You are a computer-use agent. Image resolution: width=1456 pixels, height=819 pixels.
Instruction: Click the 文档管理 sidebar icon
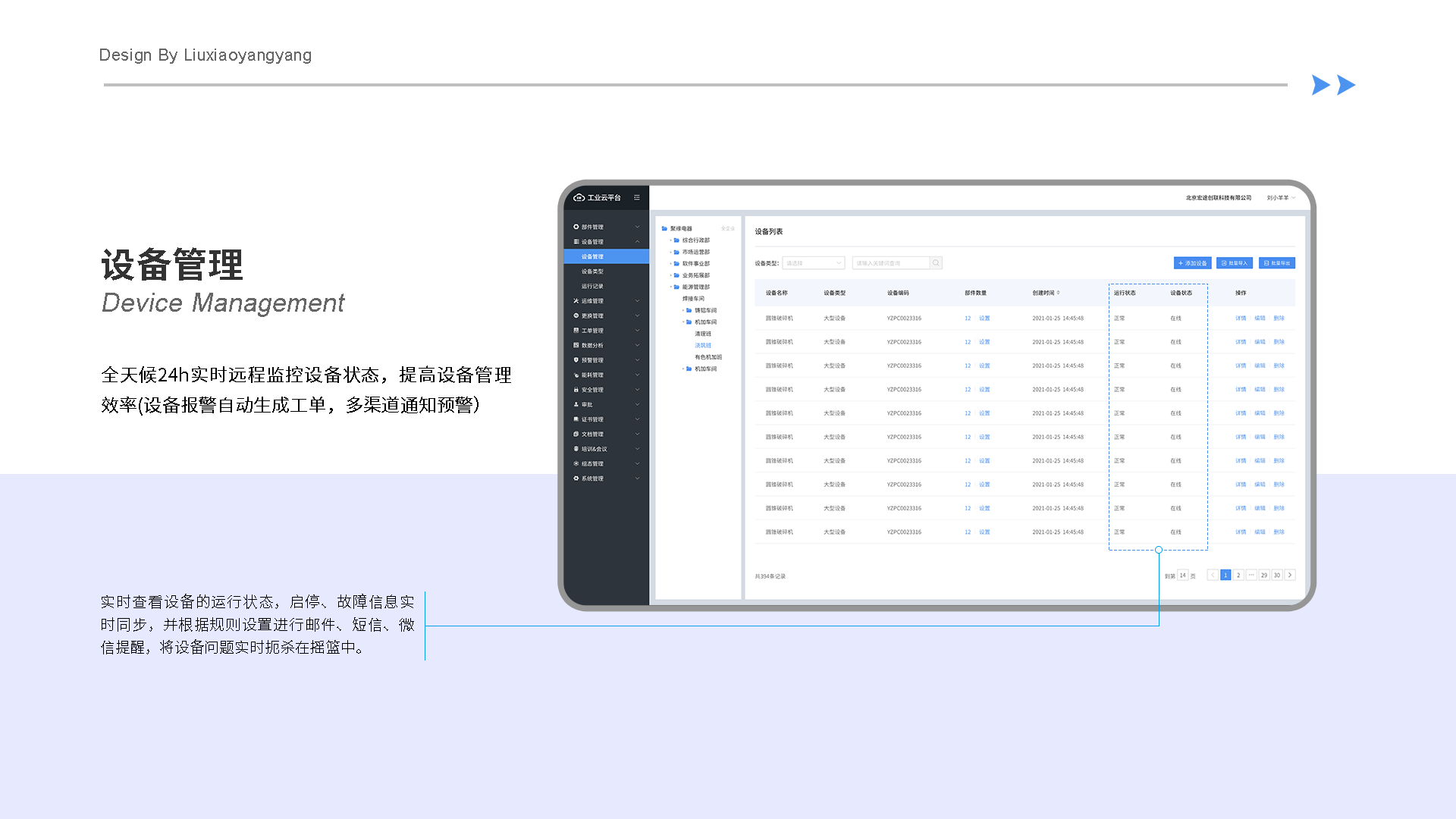576,434
